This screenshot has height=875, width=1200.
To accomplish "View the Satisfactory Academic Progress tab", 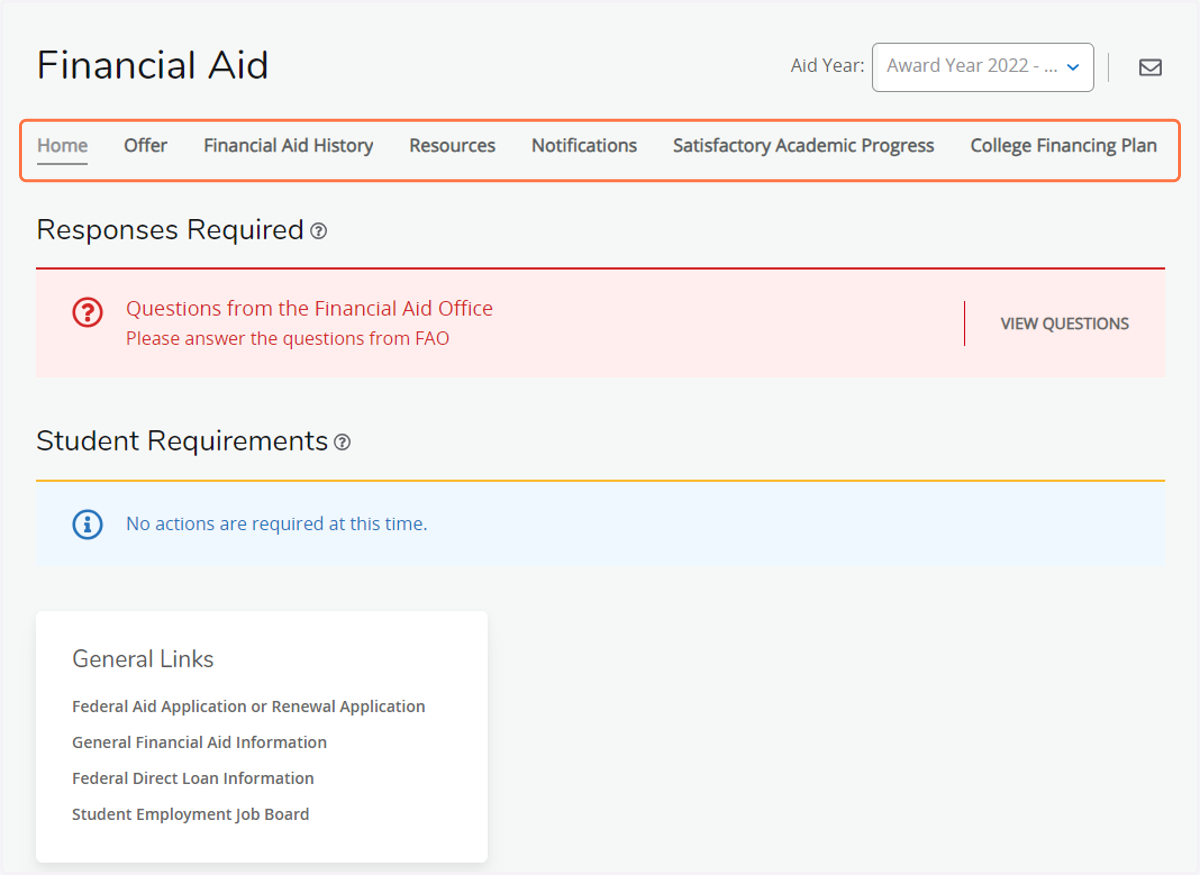I will tap(803, 146).
